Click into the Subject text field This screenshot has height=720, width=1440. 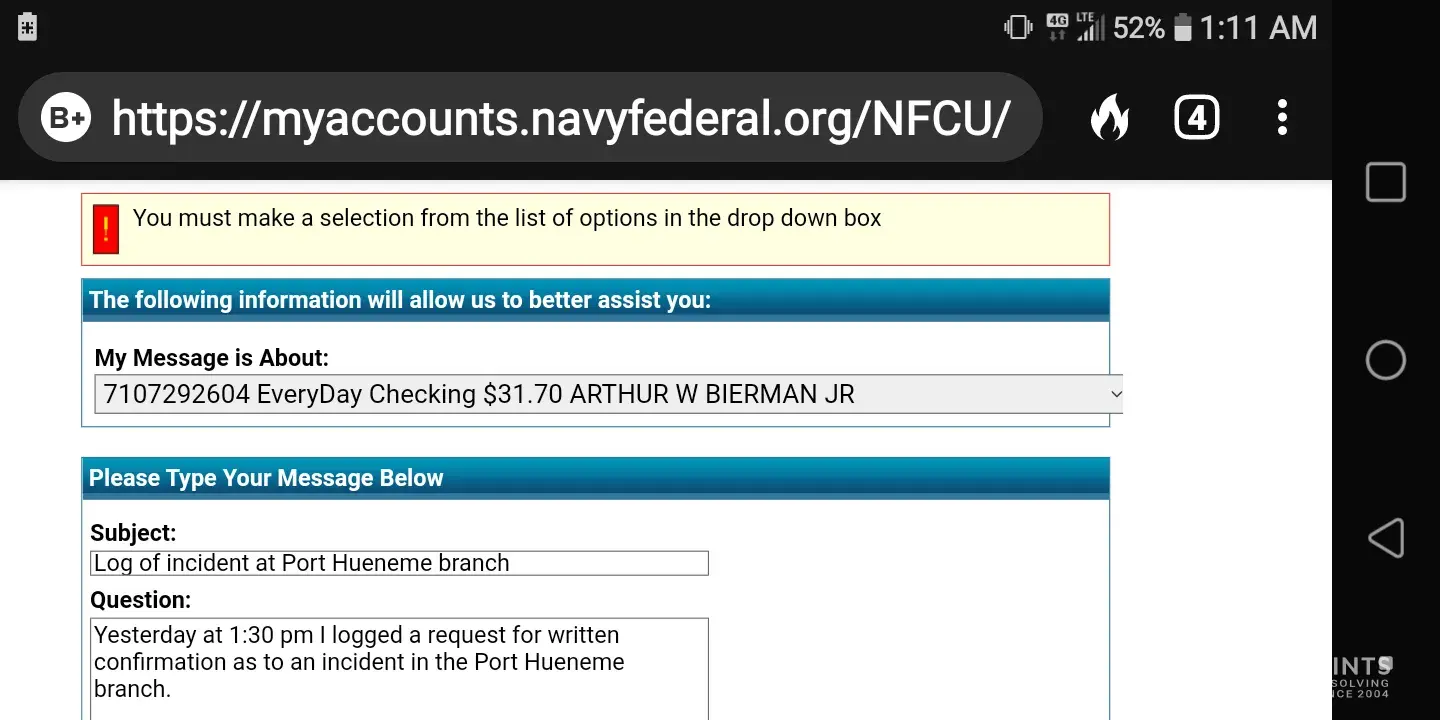click(x=399, y=563)
